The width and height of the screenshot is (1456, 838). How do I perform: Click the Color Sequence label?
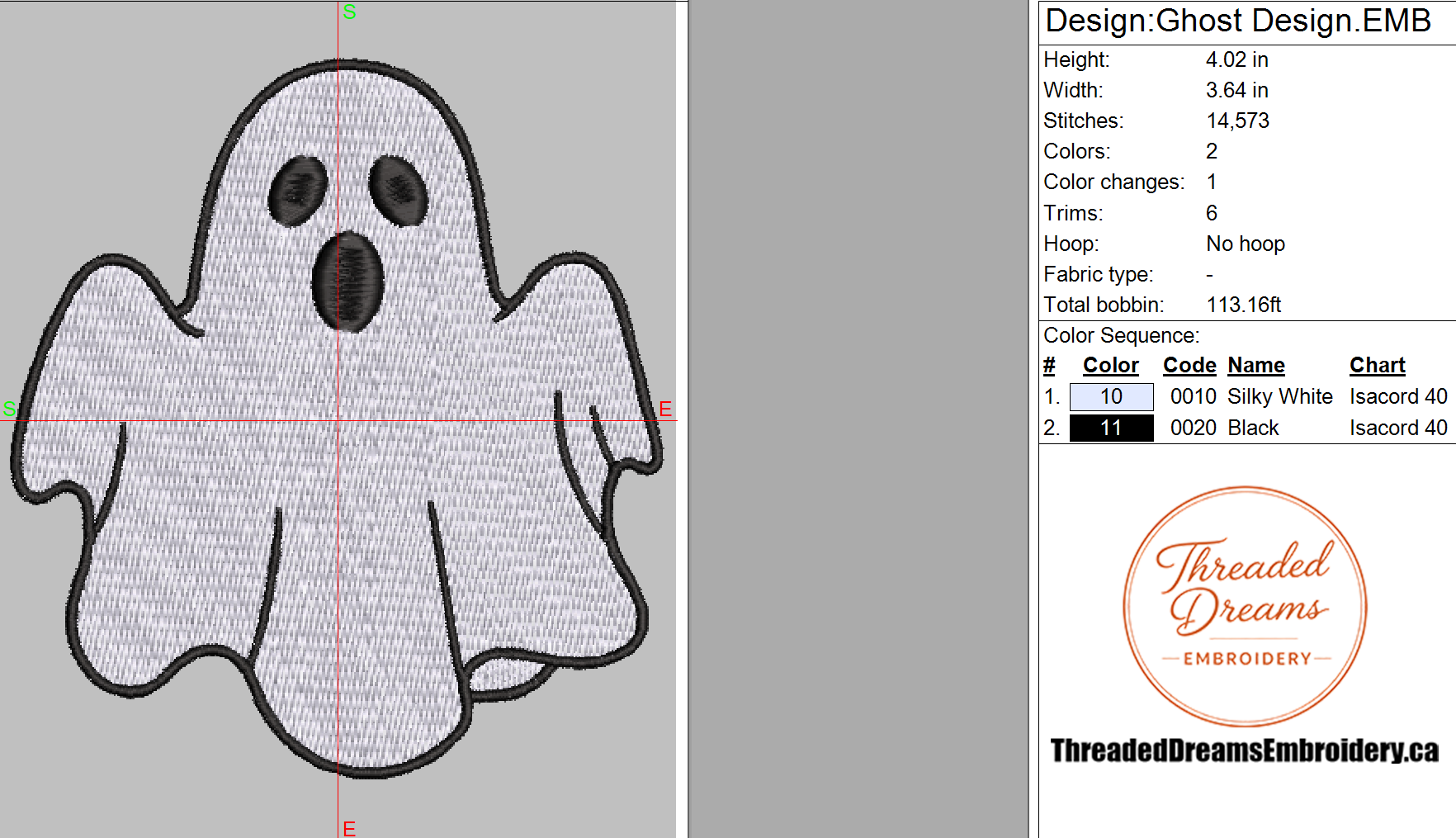[1121, 336]
